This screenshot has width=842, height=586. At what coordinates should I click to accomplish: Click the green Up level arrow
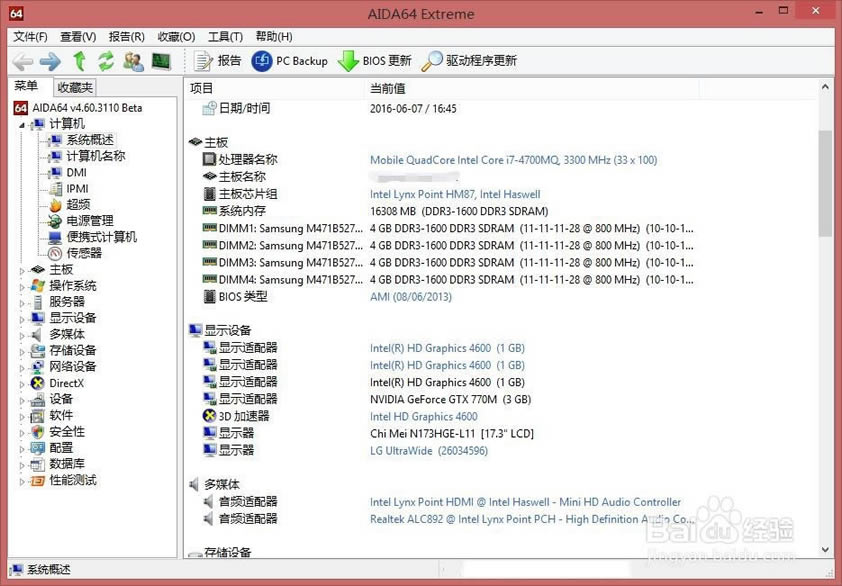[x=79, y=61]
